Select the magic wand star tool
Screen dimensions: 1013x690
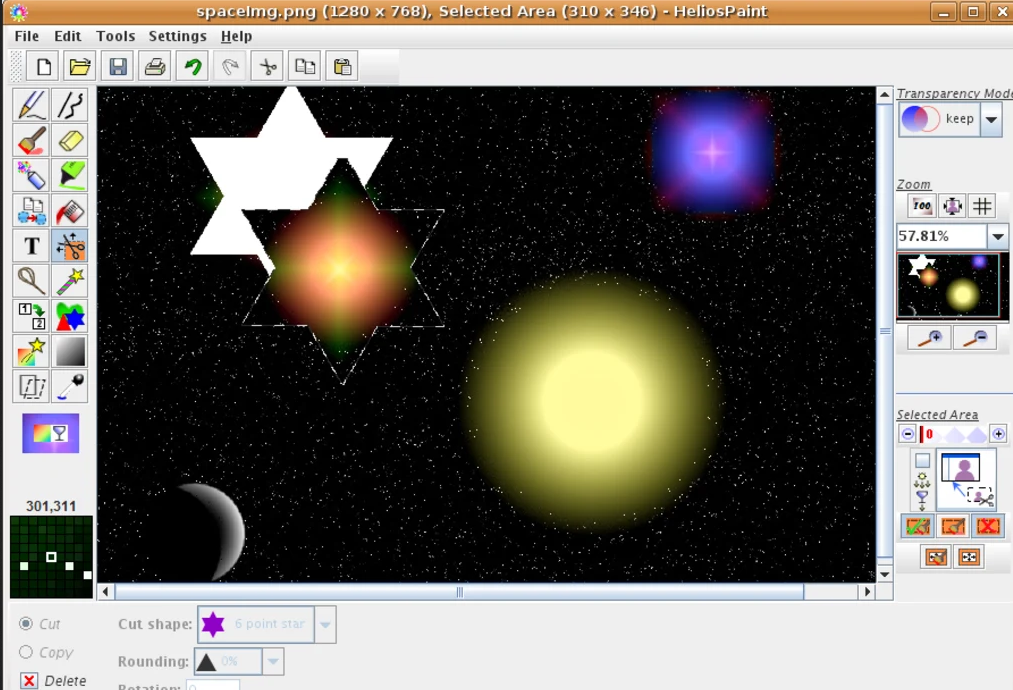pos(70,281)
